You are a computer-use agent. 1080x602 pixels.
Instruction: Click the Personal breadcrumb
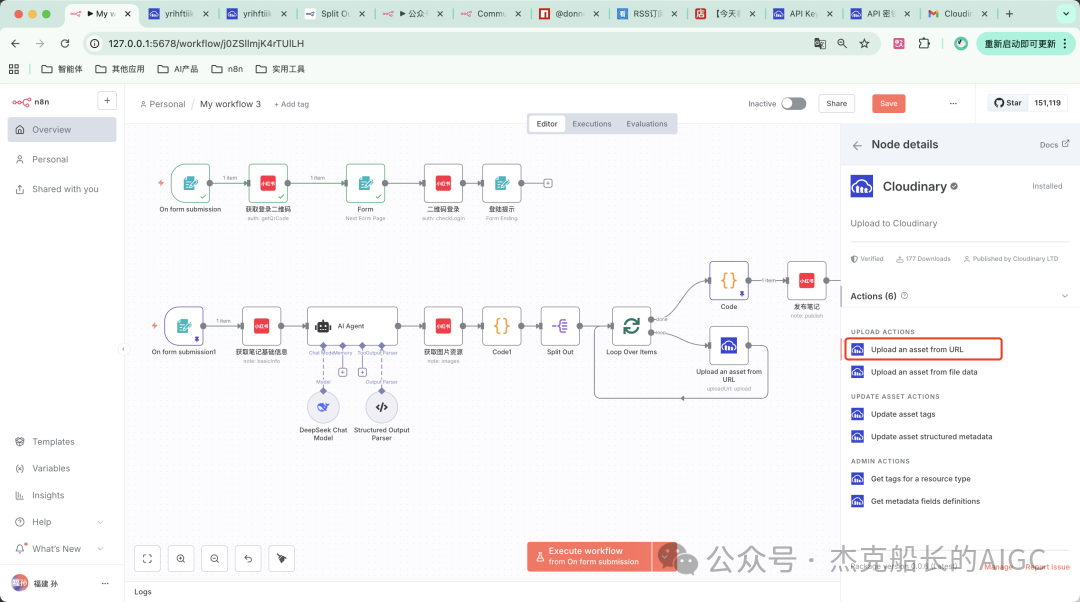point(163,104)
